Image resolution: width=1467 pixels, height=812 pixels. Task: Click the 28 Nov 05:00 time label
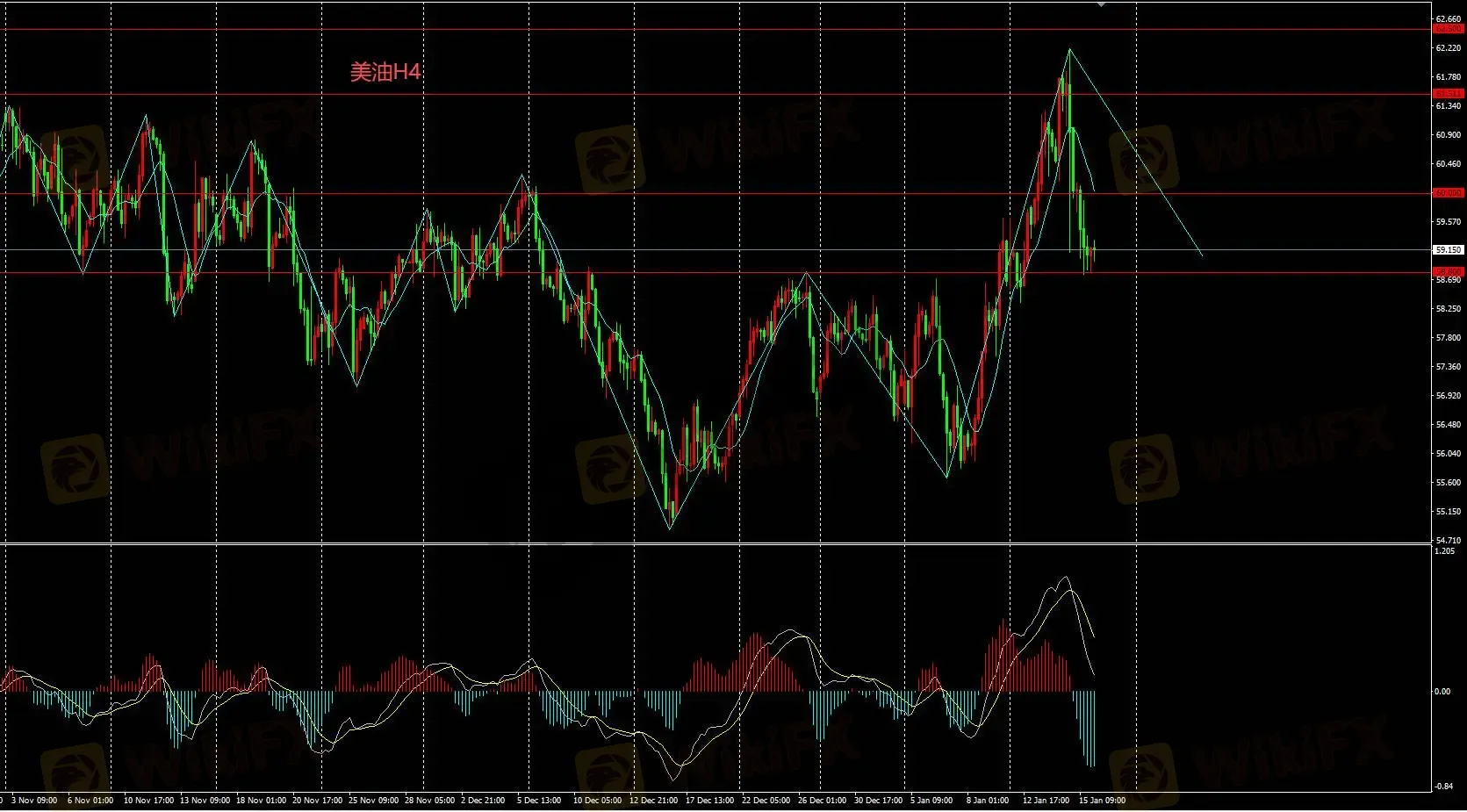(x=429, y=801)
